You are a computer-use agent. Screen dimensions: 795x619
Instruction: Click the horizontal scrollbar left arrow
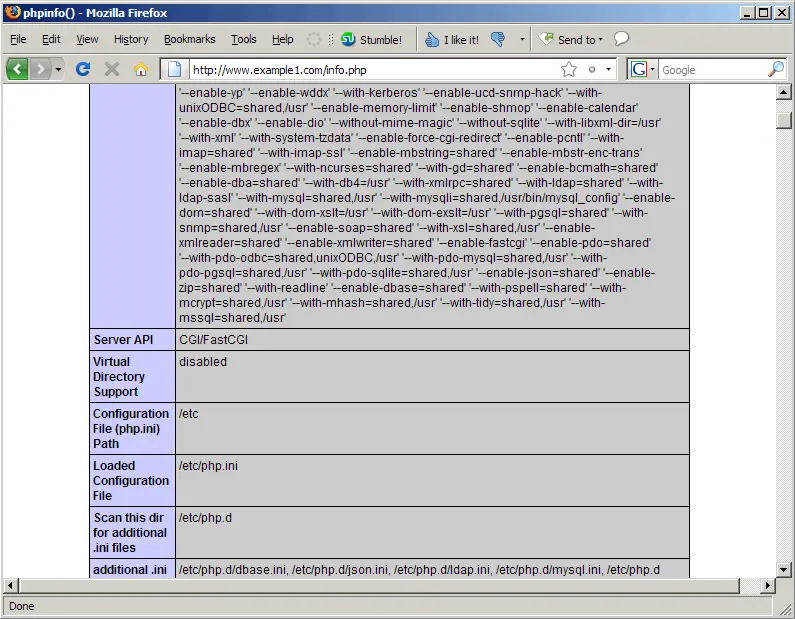[10, 586]
